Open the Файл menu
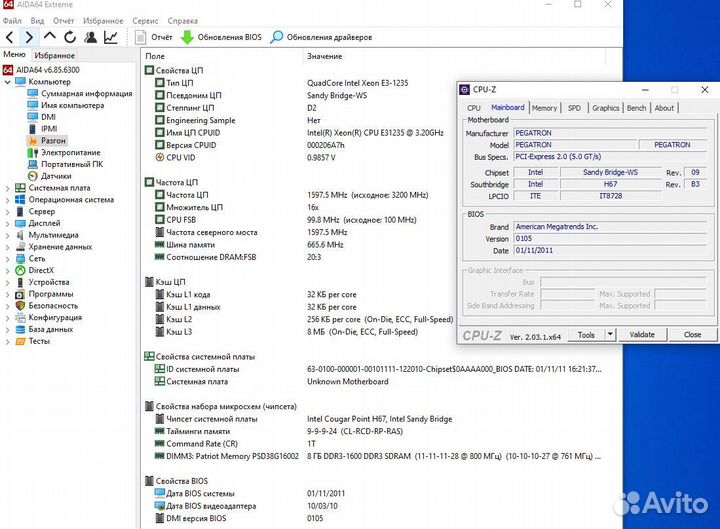Image resolution: width=720 pixels, height=529 pixels. (12, 21)
